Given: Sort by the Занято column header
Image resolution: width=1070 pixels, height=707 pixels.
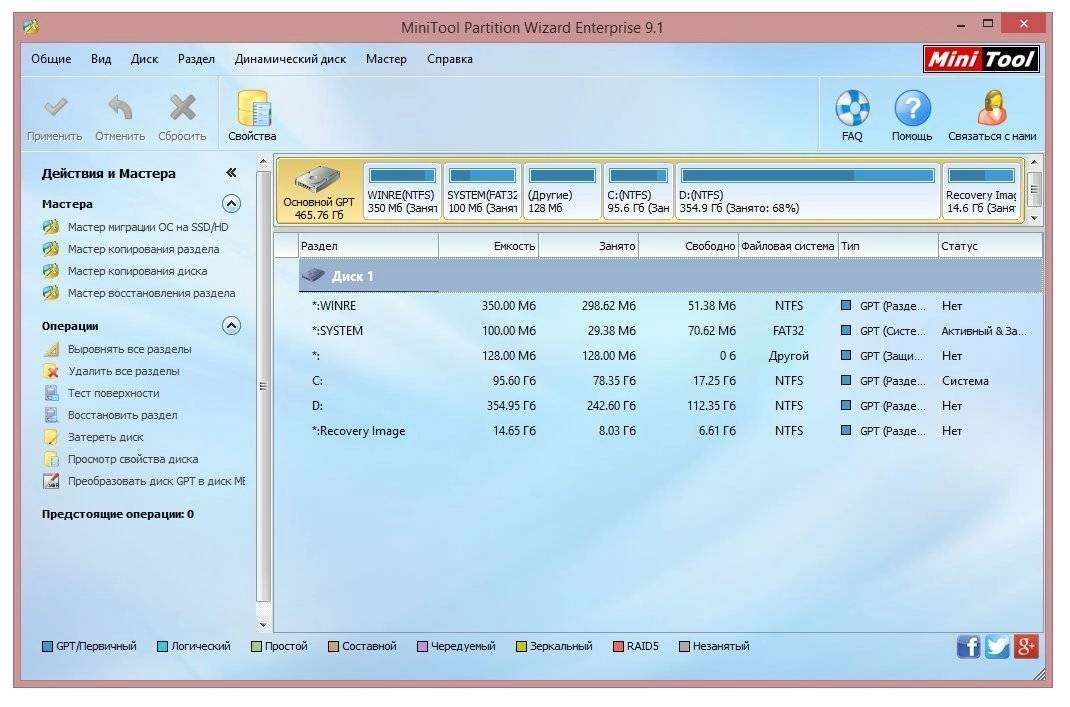Looking at the screenshot, I should [x=589, y=246].
